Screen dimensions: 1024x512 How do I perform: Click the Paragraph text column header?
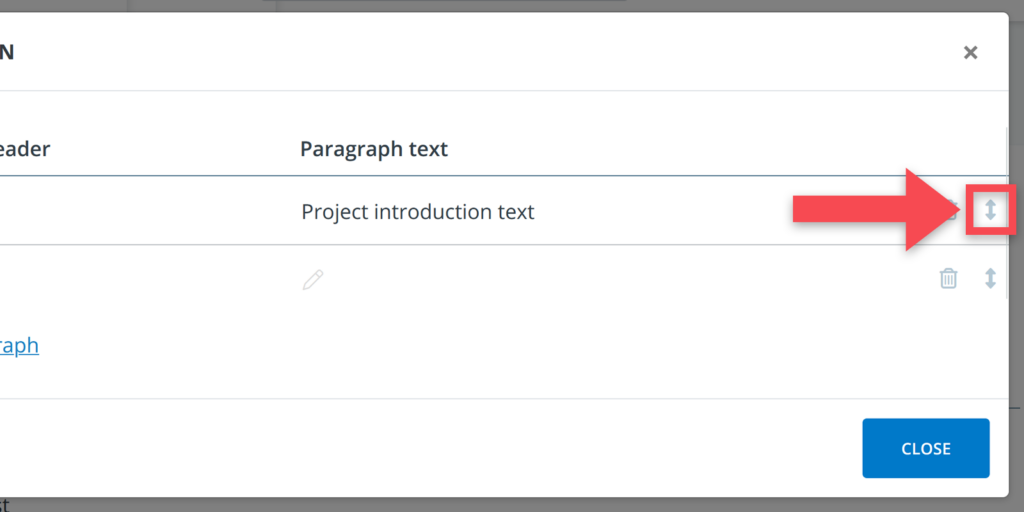point(374,150)
